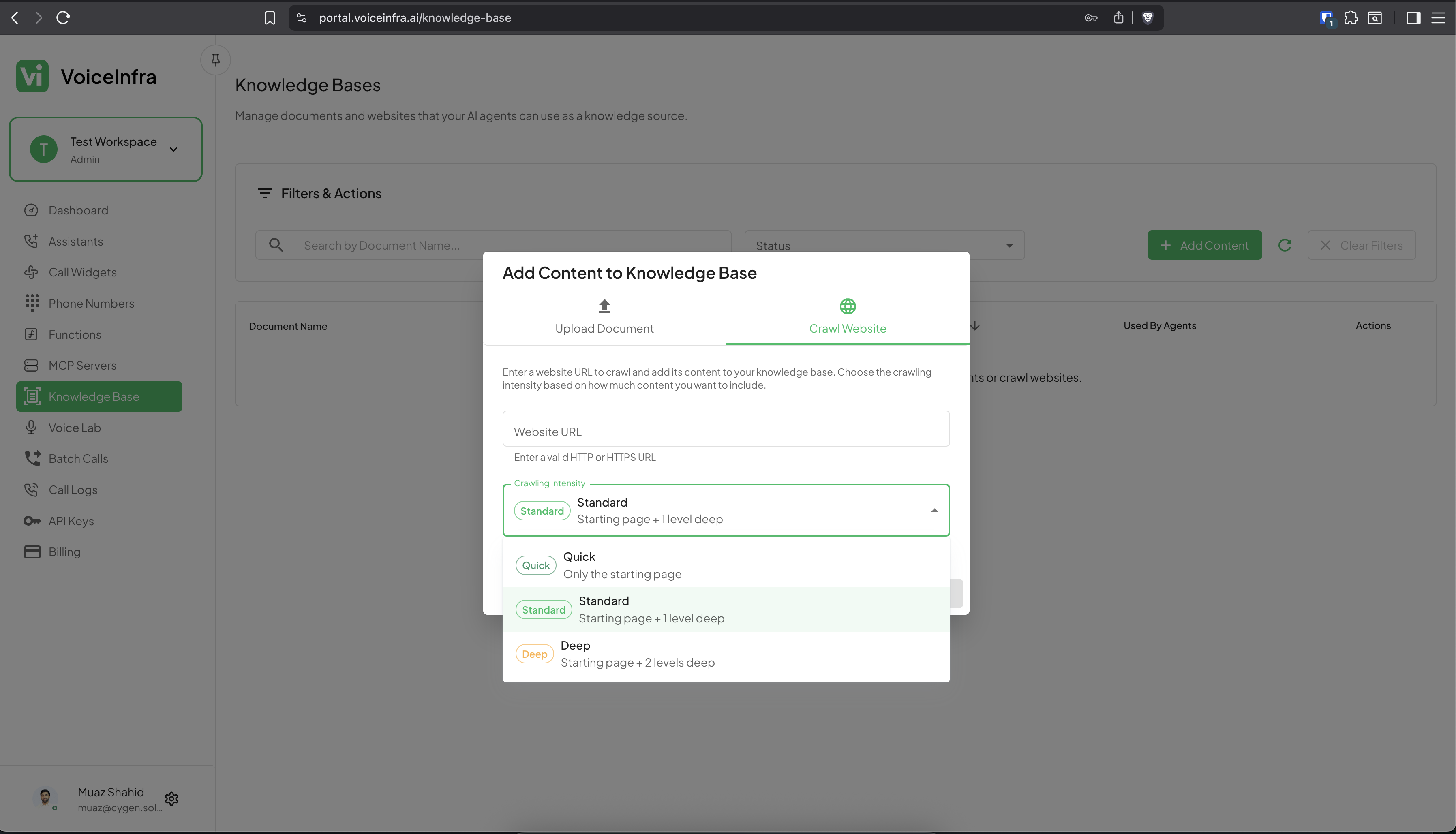Choose the Deep crawling option
The width and height of the screenshot is (1456, 834).
click(726, 654)
